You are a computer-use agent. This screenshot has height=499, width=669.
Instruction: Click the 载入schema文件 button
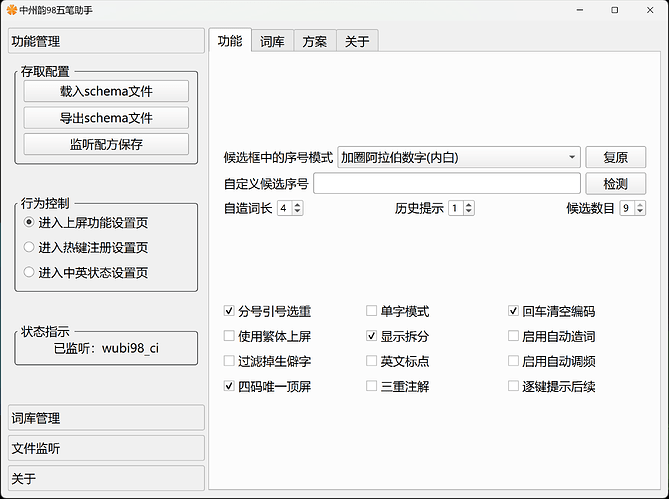point(106,91)
